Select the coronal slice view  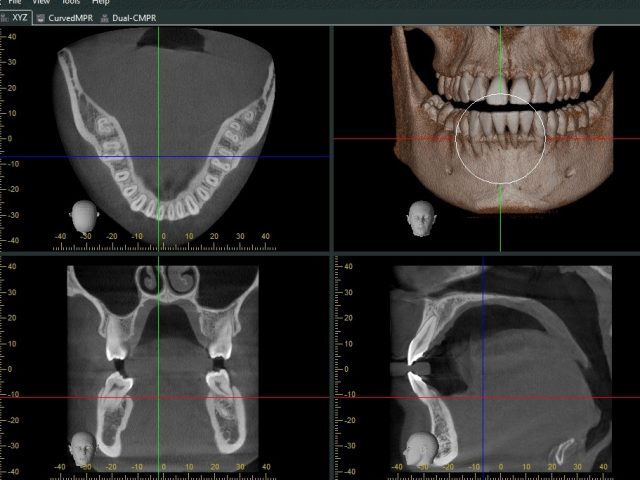[x=164, y=368]
